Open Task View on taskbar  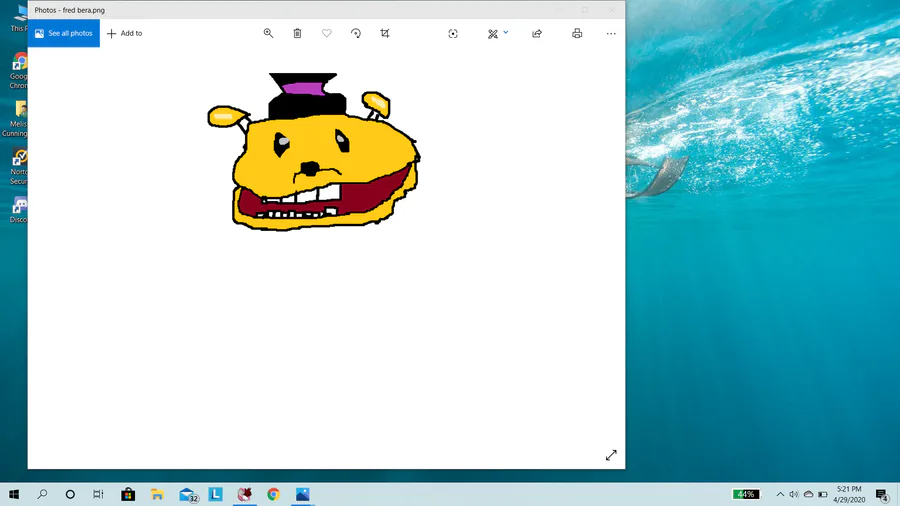coord(98,494)
